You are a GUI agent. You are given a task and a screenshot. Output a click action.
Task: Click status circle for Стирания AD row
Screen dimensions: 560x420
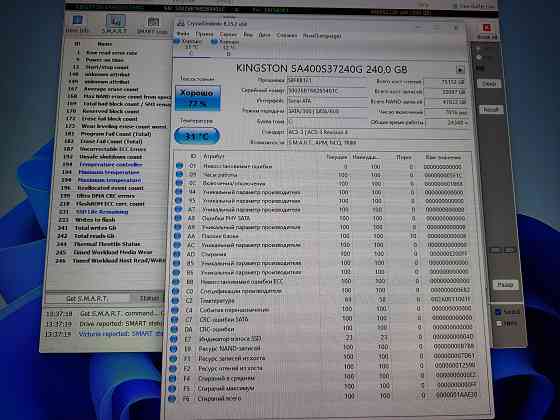[177, 254]
